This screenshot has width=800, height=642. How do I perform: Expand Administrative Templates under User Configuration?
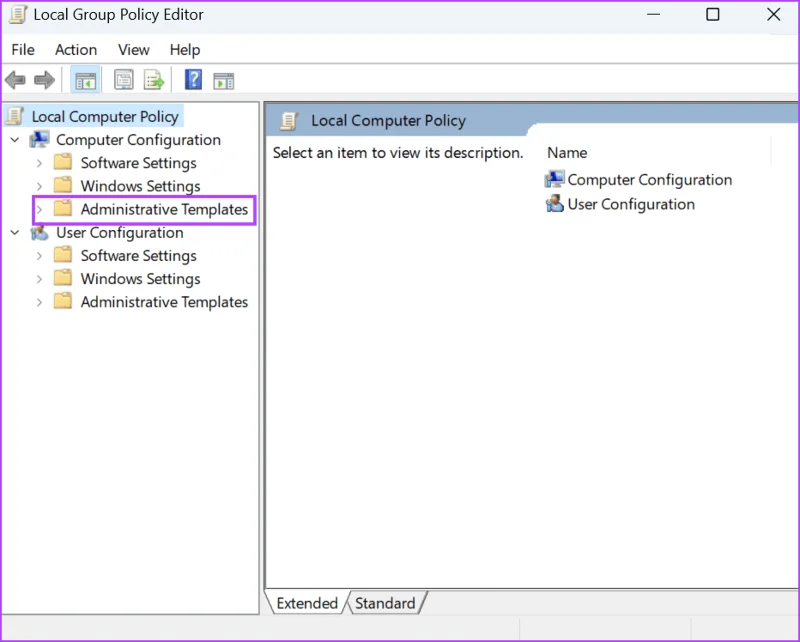tap(39, 302)
